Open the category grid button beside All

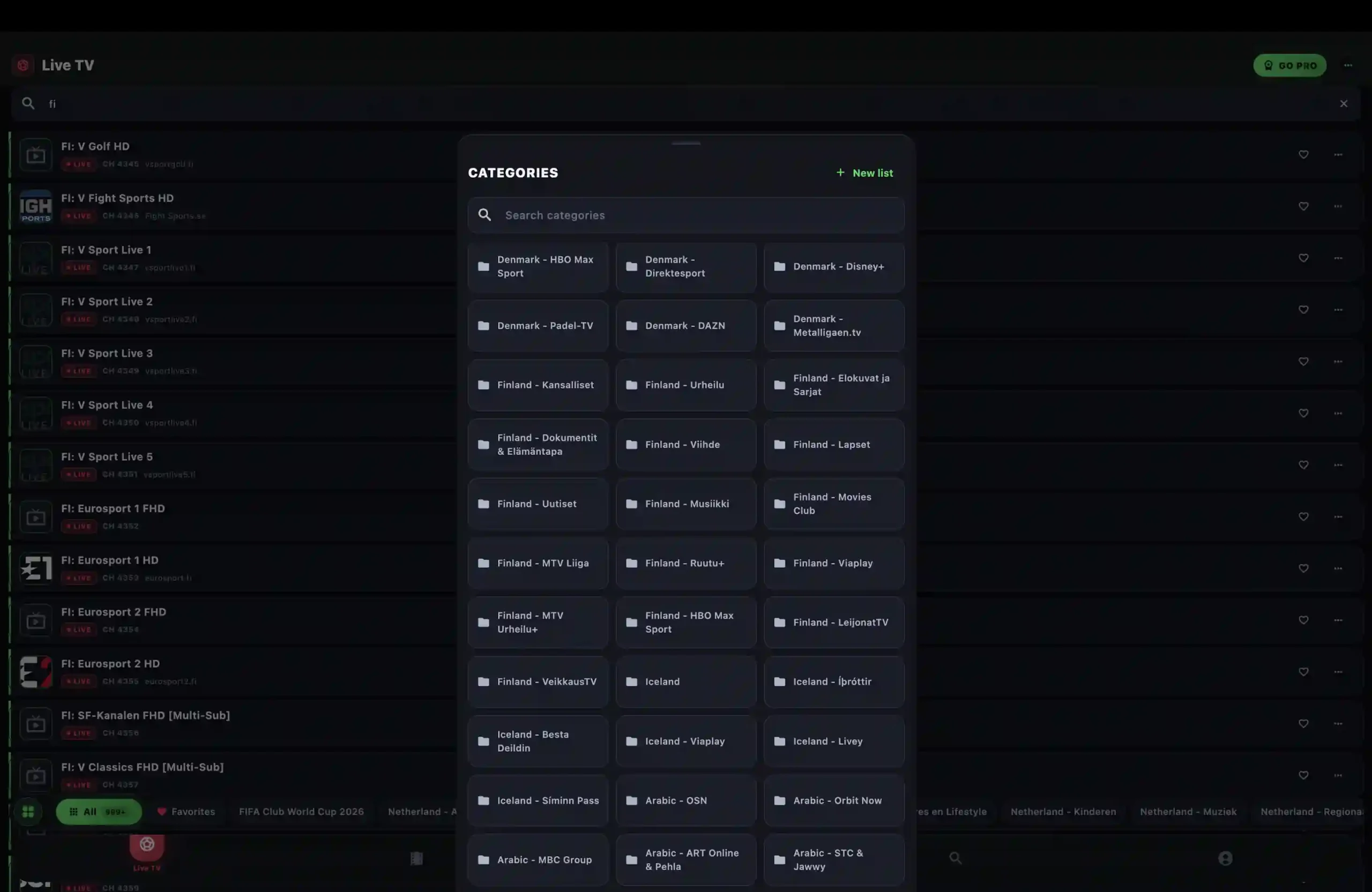click(28, 811)
